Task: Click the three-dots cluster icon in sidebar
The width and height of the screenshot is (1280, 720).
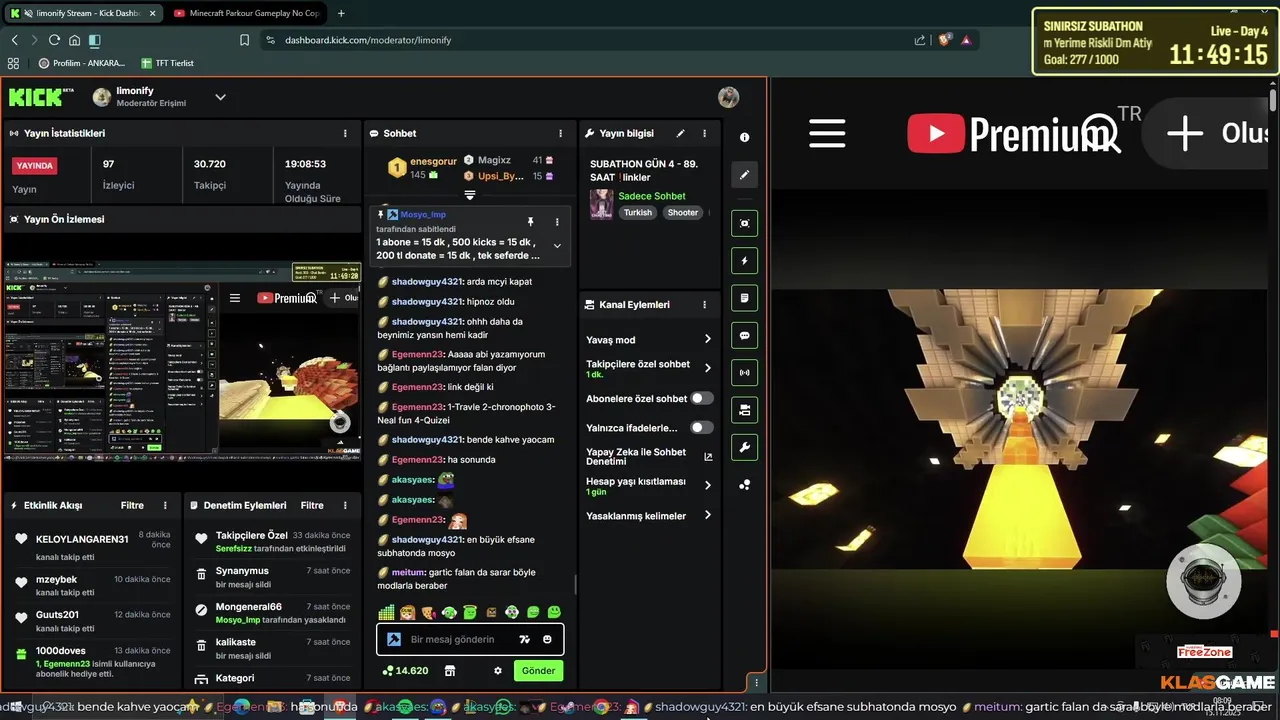Action: 744,485
